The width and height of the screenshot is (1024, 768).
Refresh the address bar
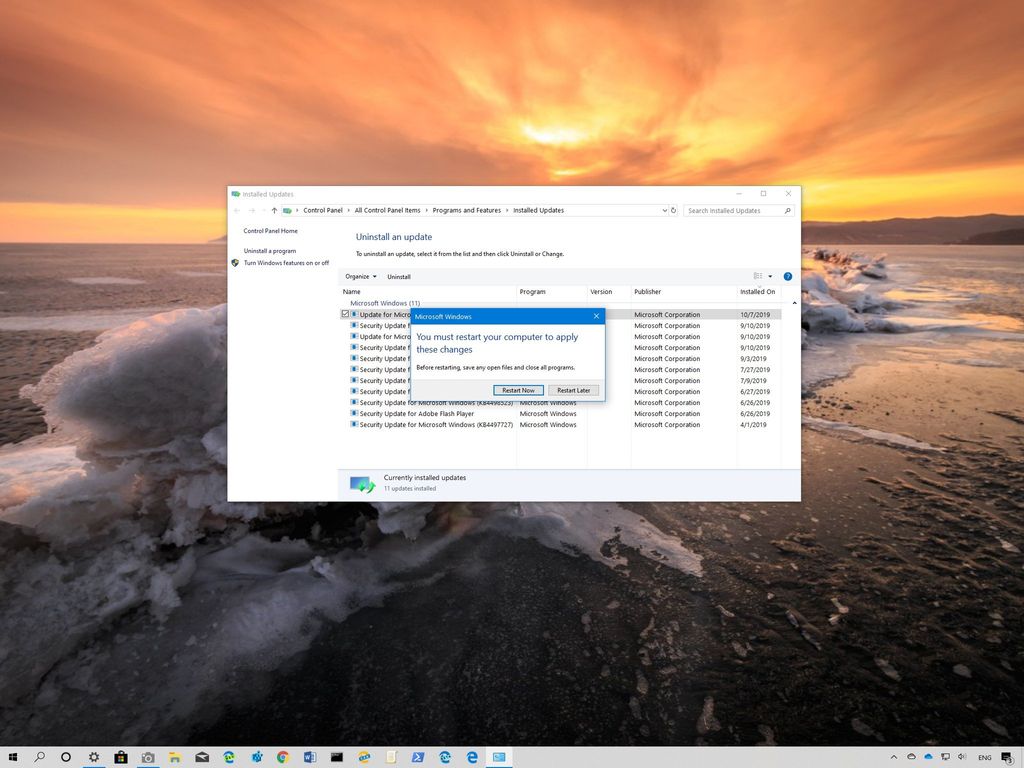coord(673,210)
